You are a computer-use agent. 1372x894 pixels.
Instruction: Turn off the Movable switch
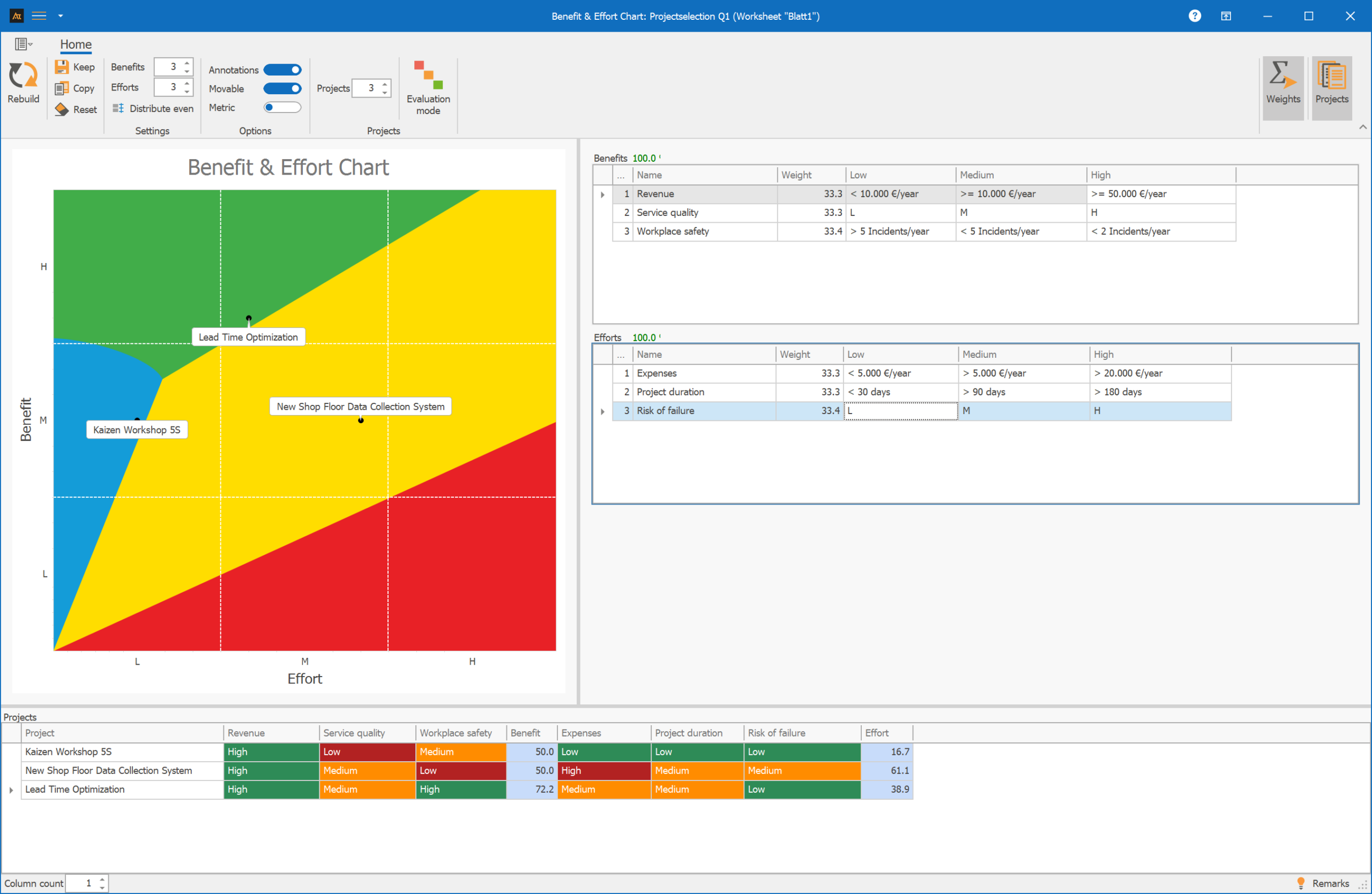click(282, 89)
